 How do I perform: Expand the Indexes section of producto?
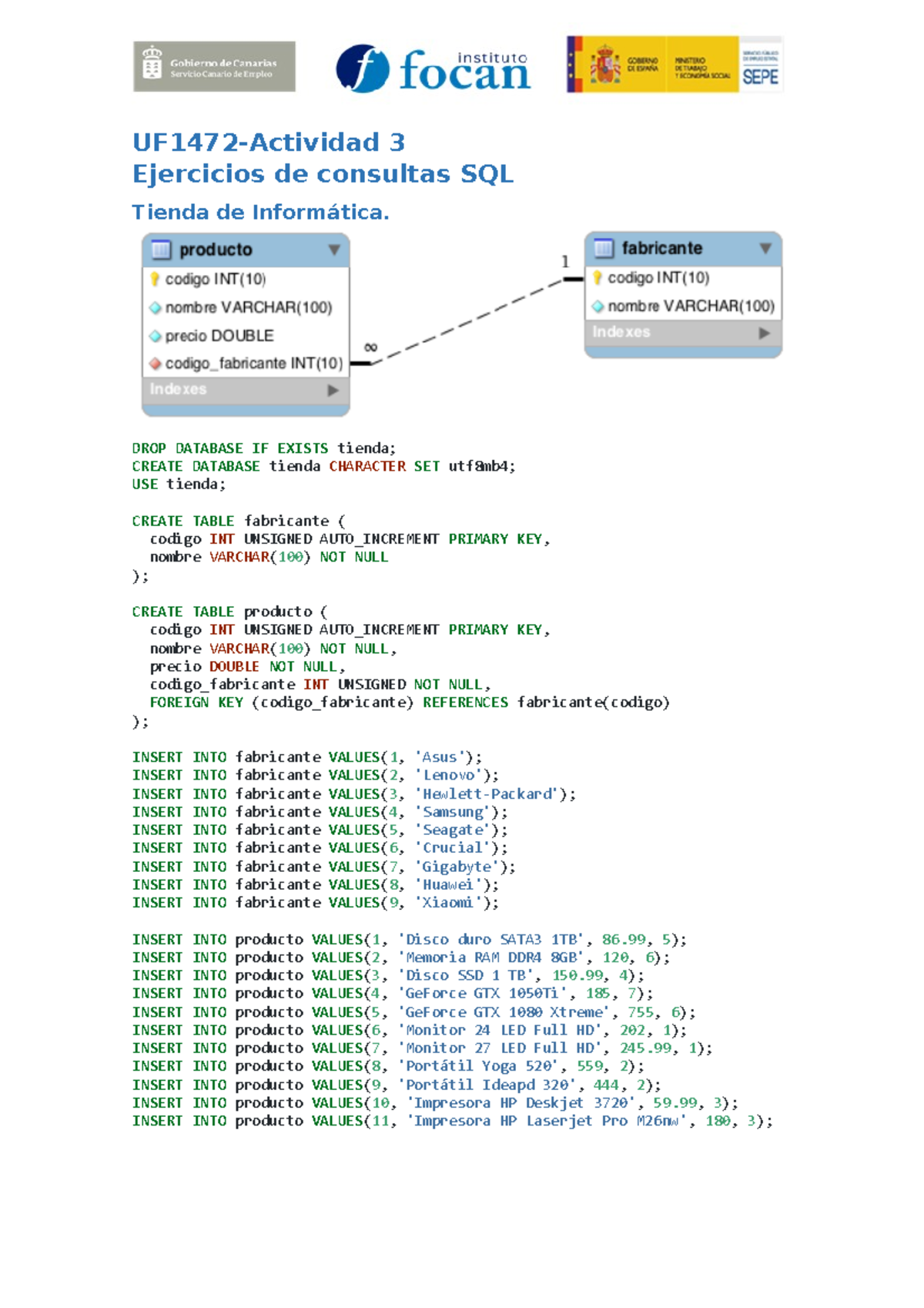point(333,390)
